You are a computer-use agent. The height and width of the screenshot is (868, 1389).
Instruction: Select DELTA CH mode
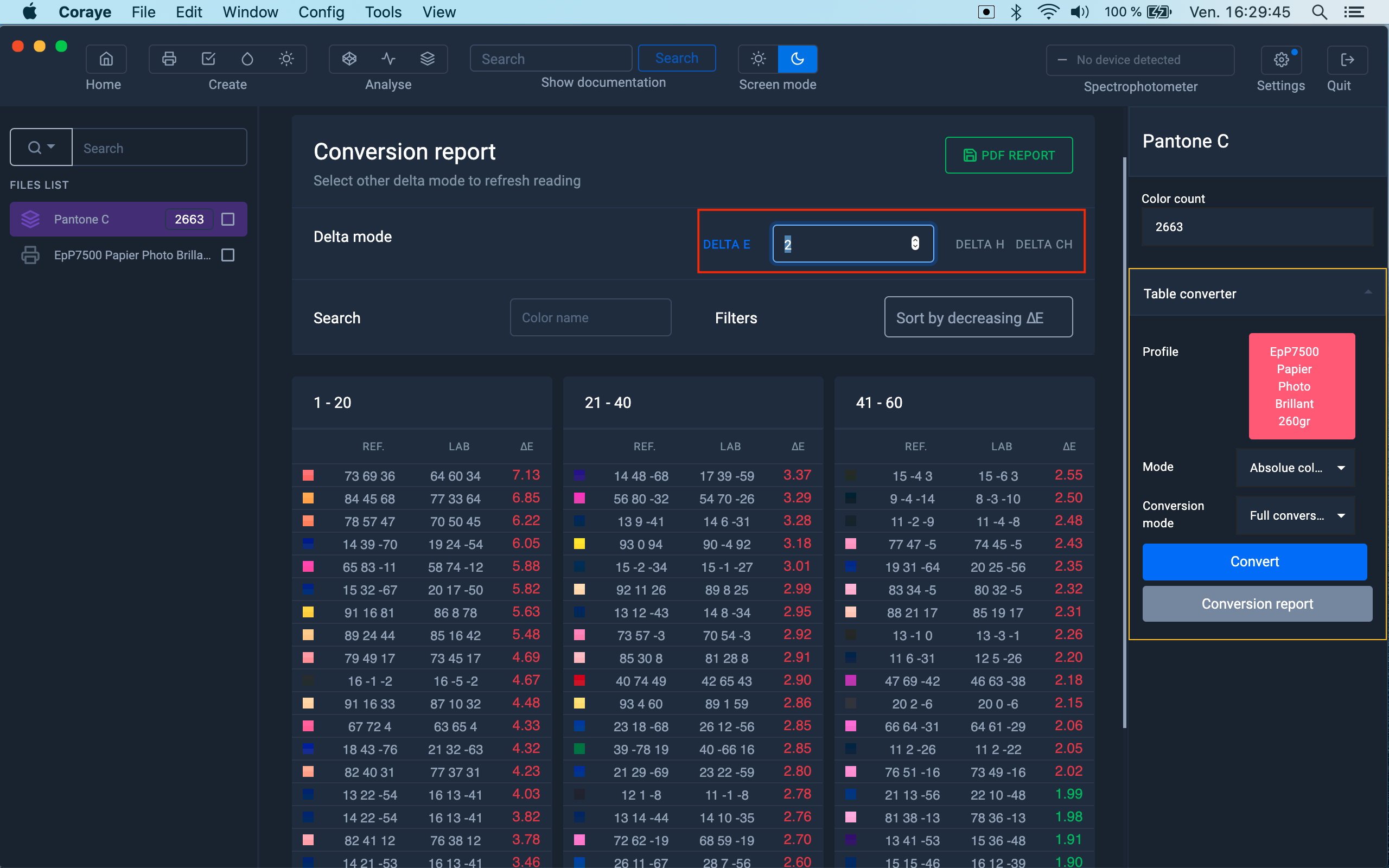click(1043, 245)
